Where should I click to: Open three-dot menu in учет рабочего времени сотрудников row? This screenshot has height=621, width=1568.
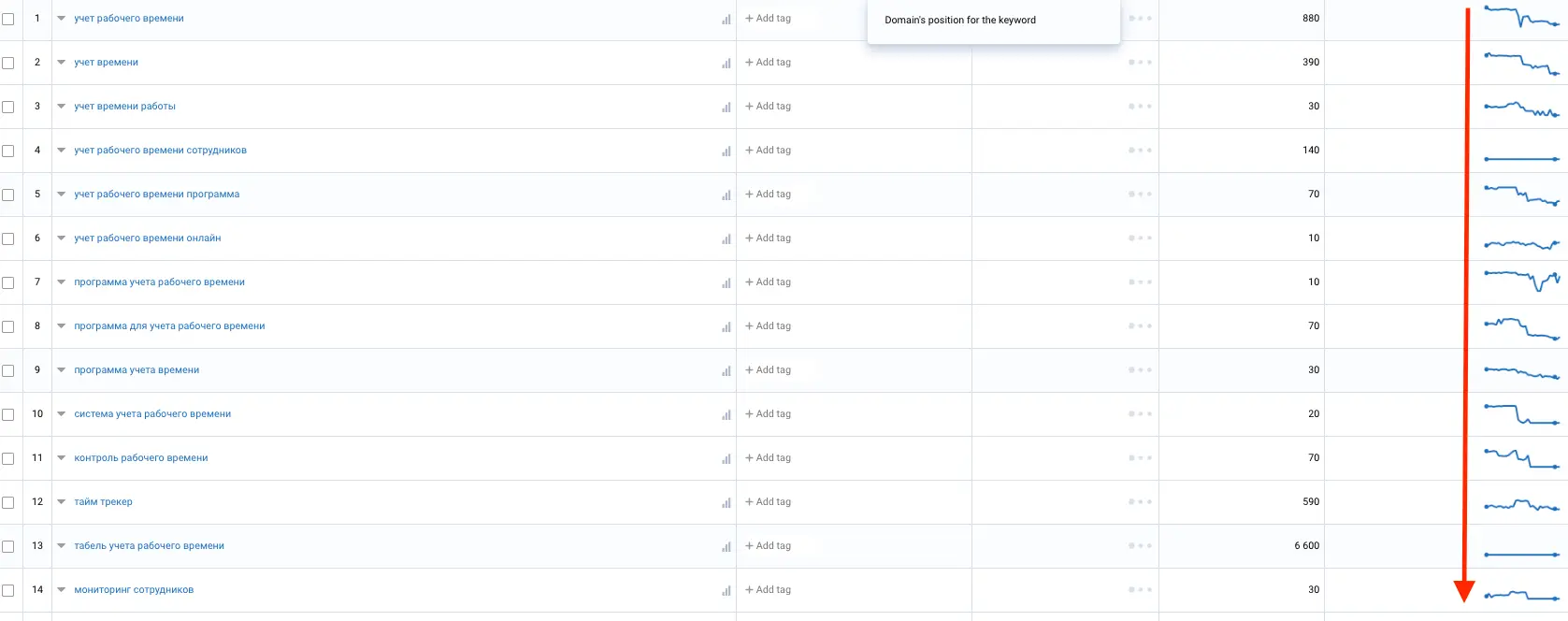[1140, 151]
